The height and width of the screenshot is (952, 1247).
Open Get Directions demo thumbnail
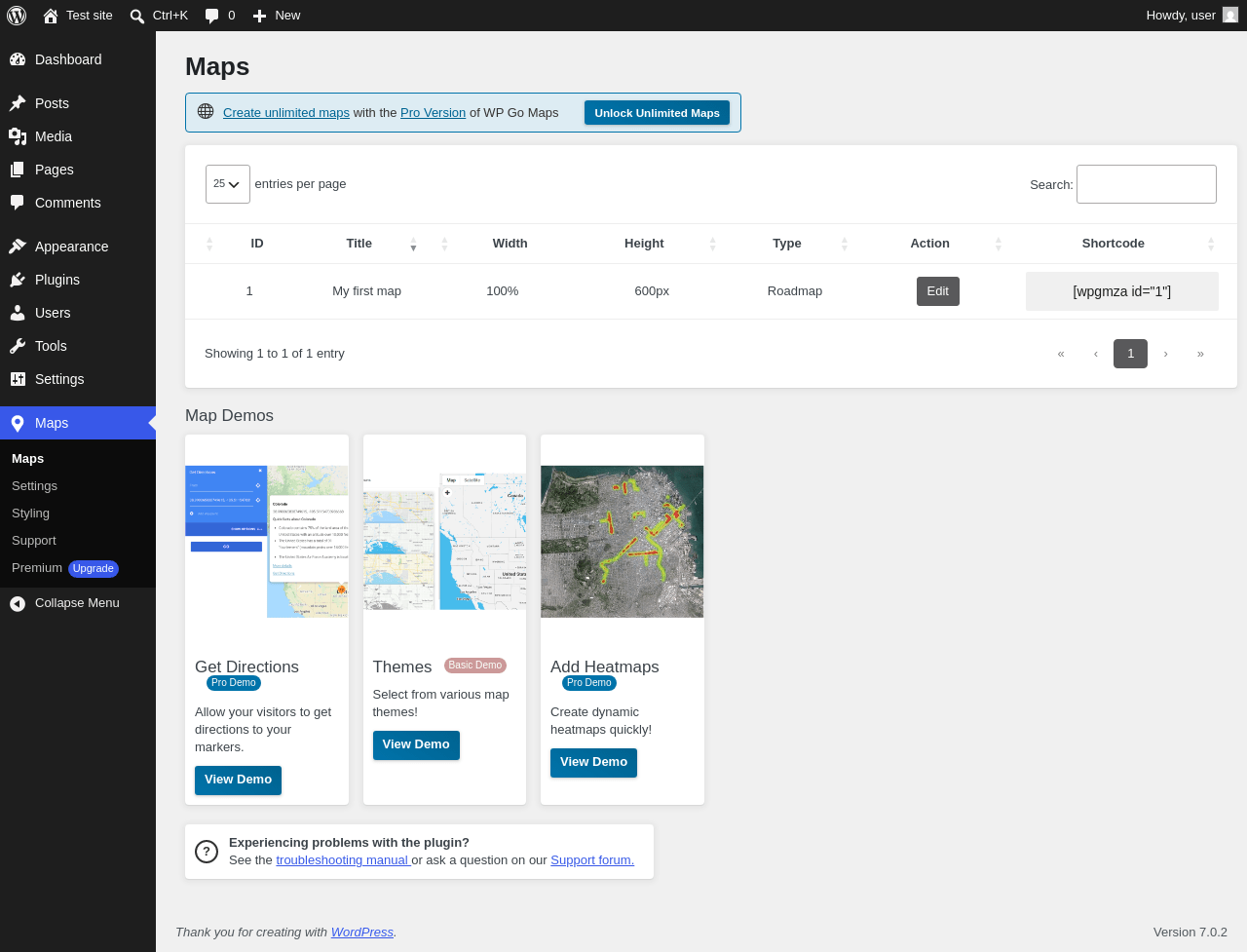[x=267, y=542]
